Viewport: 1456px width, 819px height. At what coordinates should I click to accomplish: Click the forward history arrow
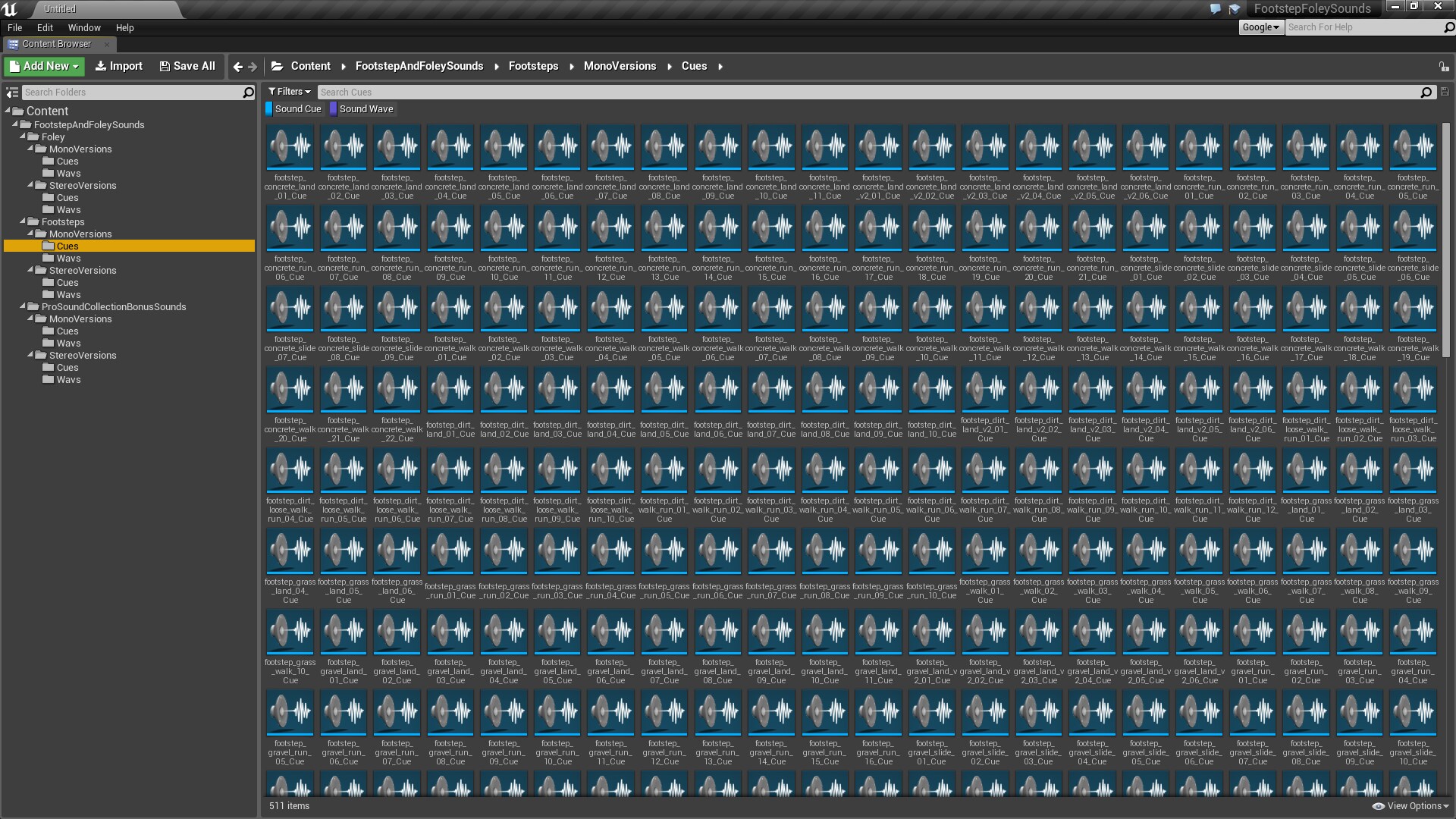pos(253,67)
